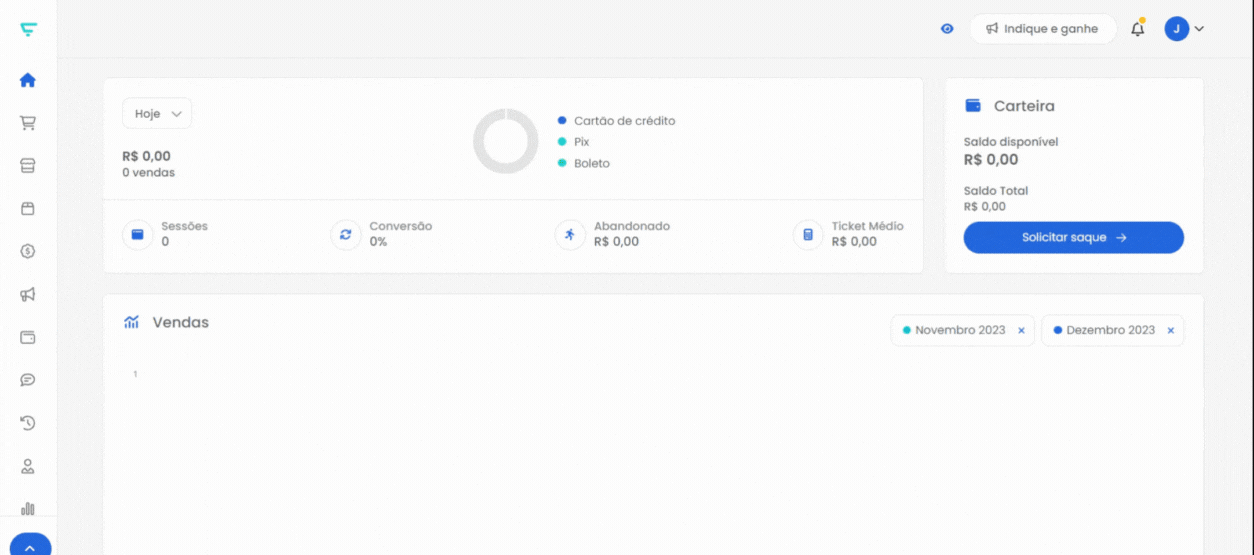Click the Boleto legend dot
Image resolution: width=1254 pixels, height=555 pixels.
click(x=562, y=163)
